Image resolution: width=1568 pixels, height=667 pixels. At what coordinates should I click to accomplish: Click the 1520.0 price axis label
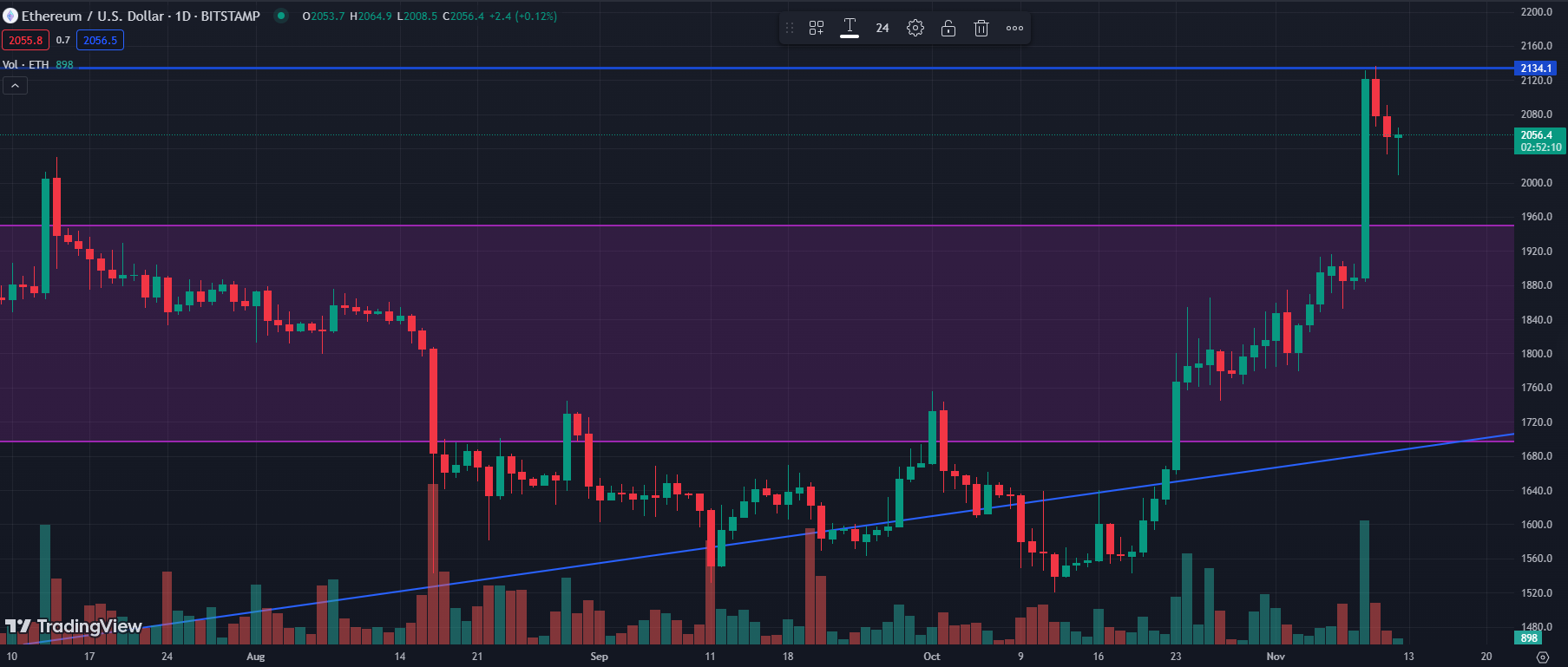pos(1537,593)
